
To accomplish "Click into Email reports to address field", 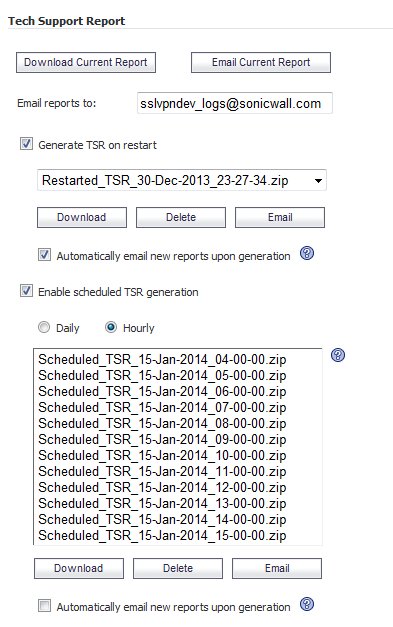I will coord(235,104).
